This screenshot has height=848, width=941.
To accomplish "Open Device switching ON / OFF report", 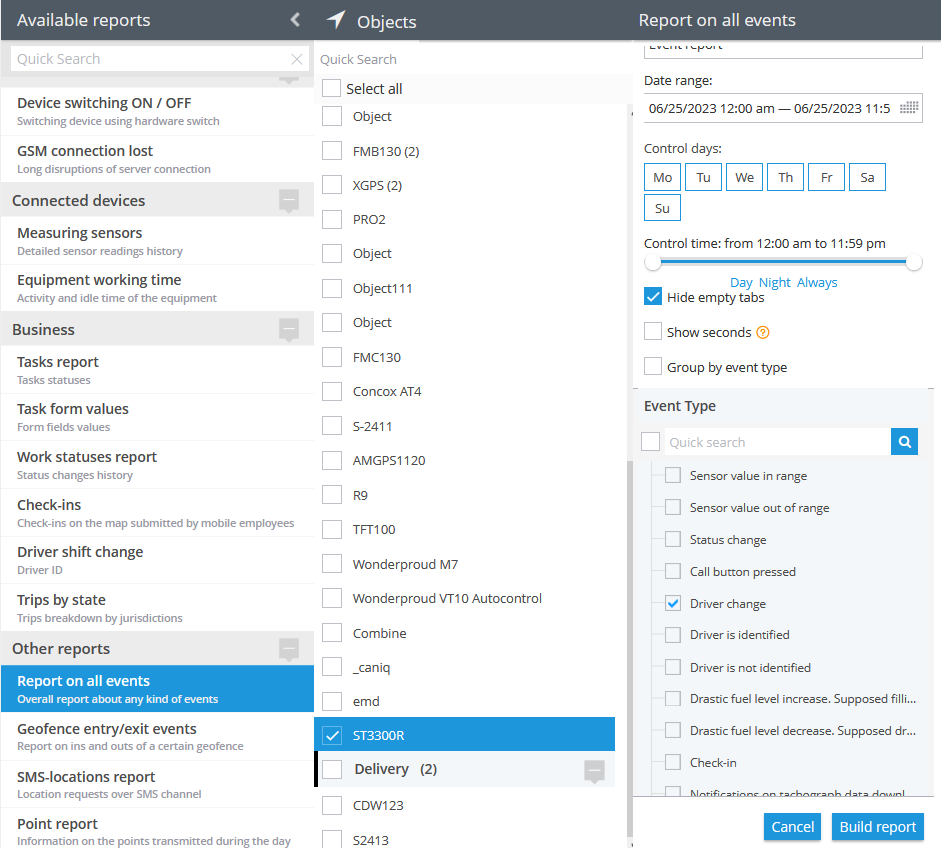I will [x=157, y=111].
